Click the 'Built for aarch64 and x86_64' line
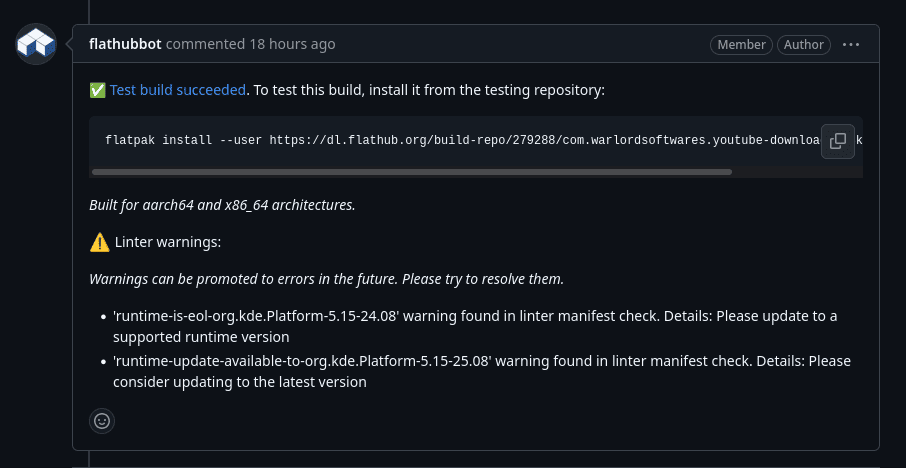The height and width of the screenshot is (468, 906). (x=222, y=205)
